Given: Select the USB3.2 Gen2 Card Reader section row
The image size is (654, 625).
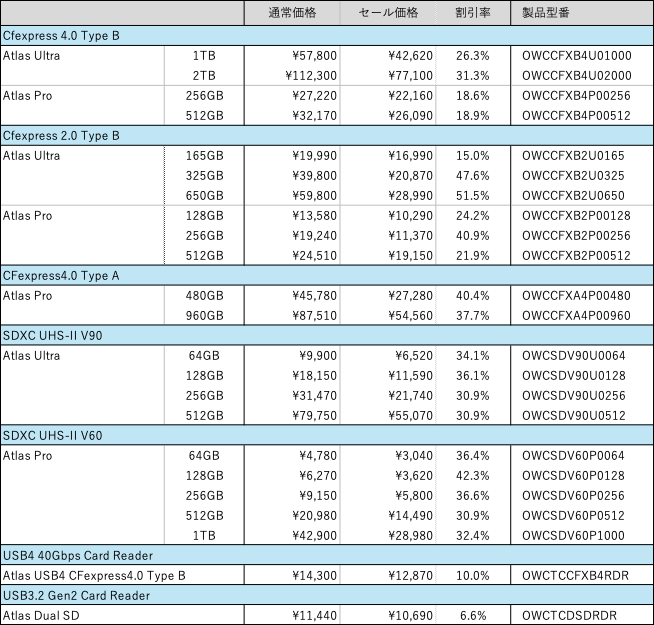Looking at the screenshot, I should [x=327, y=596].
